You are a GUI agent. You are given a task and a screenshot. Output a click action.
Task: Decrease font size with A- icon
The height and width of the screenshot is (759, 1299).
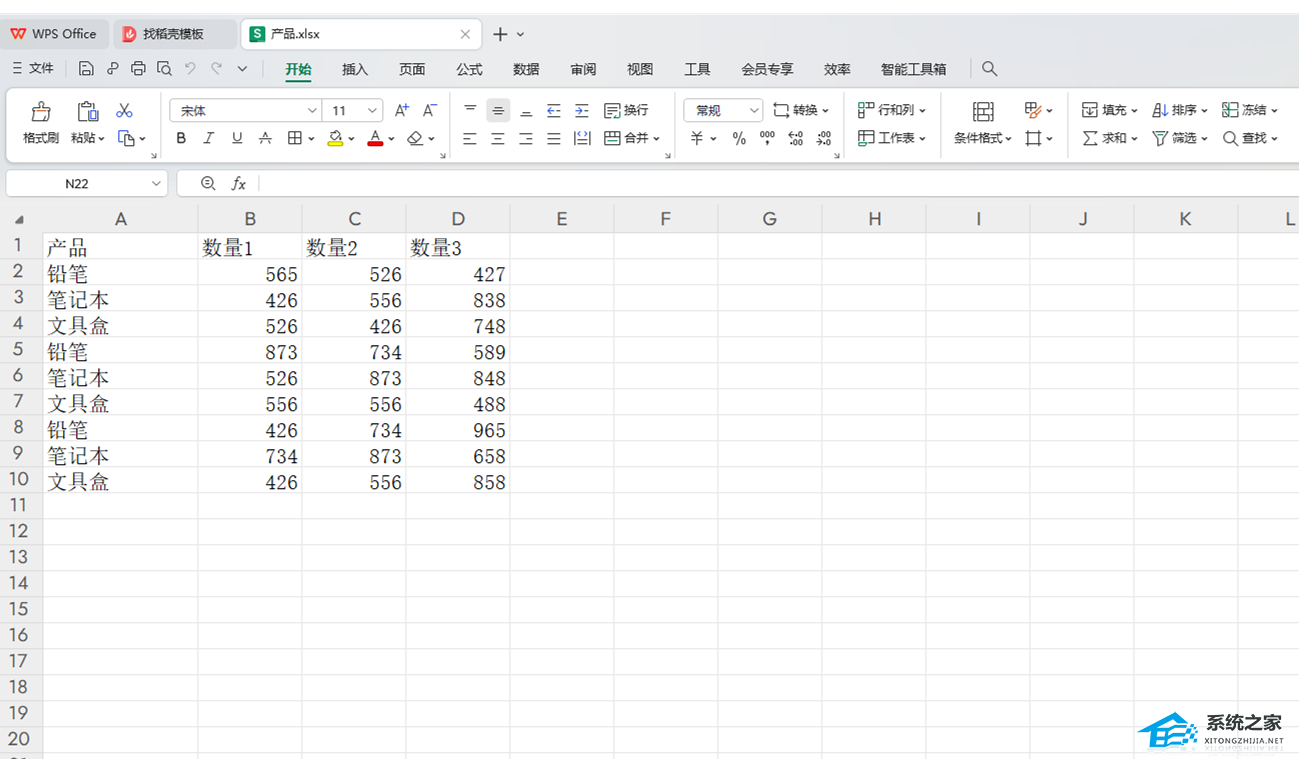click(429, 110)
